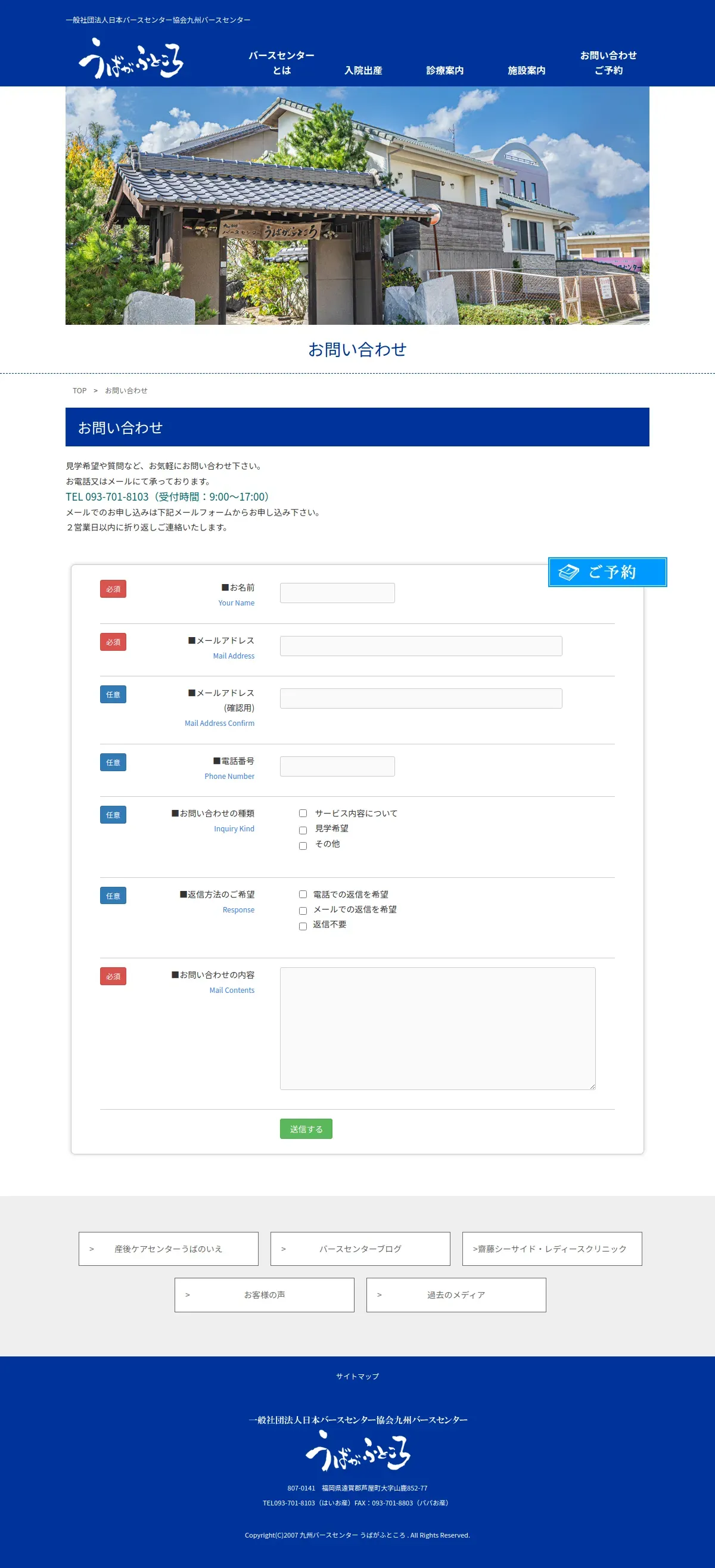
Task: Click the うばがふところ logo in the header
Action: pos(130,58)
